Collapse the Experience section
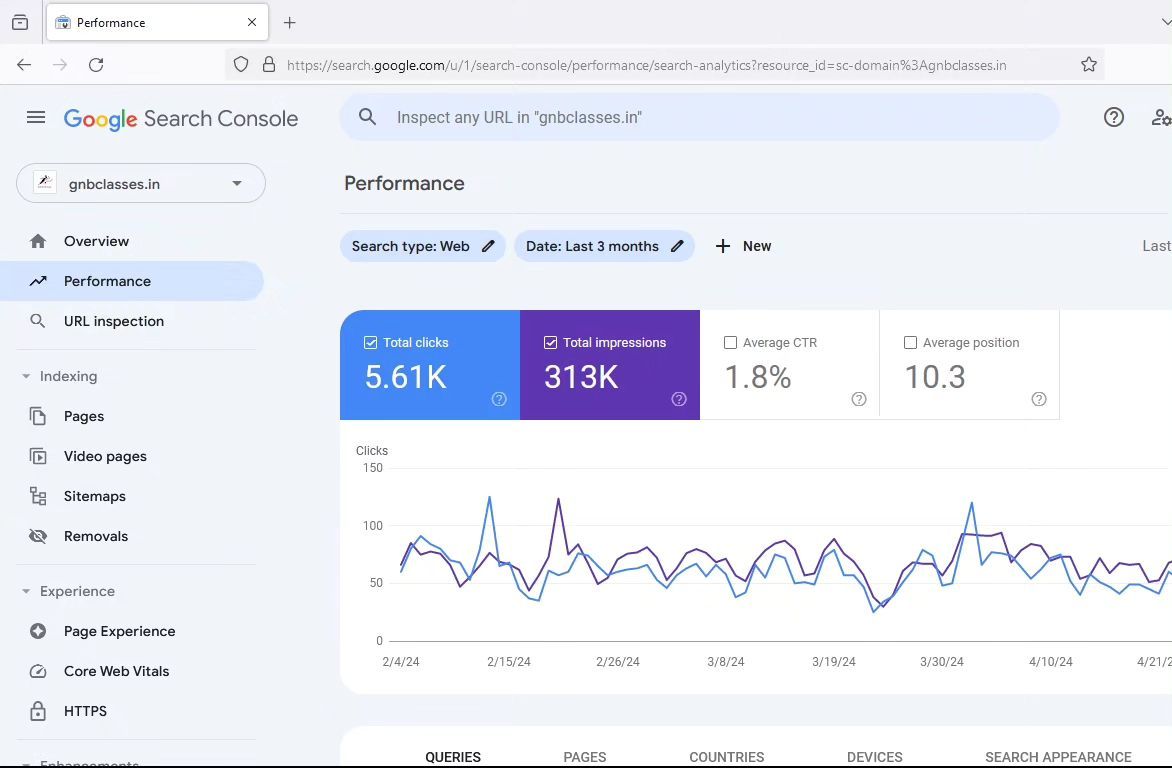This screenshot has height=768, width=1172. pyautogui.click(x=25, y=591)
